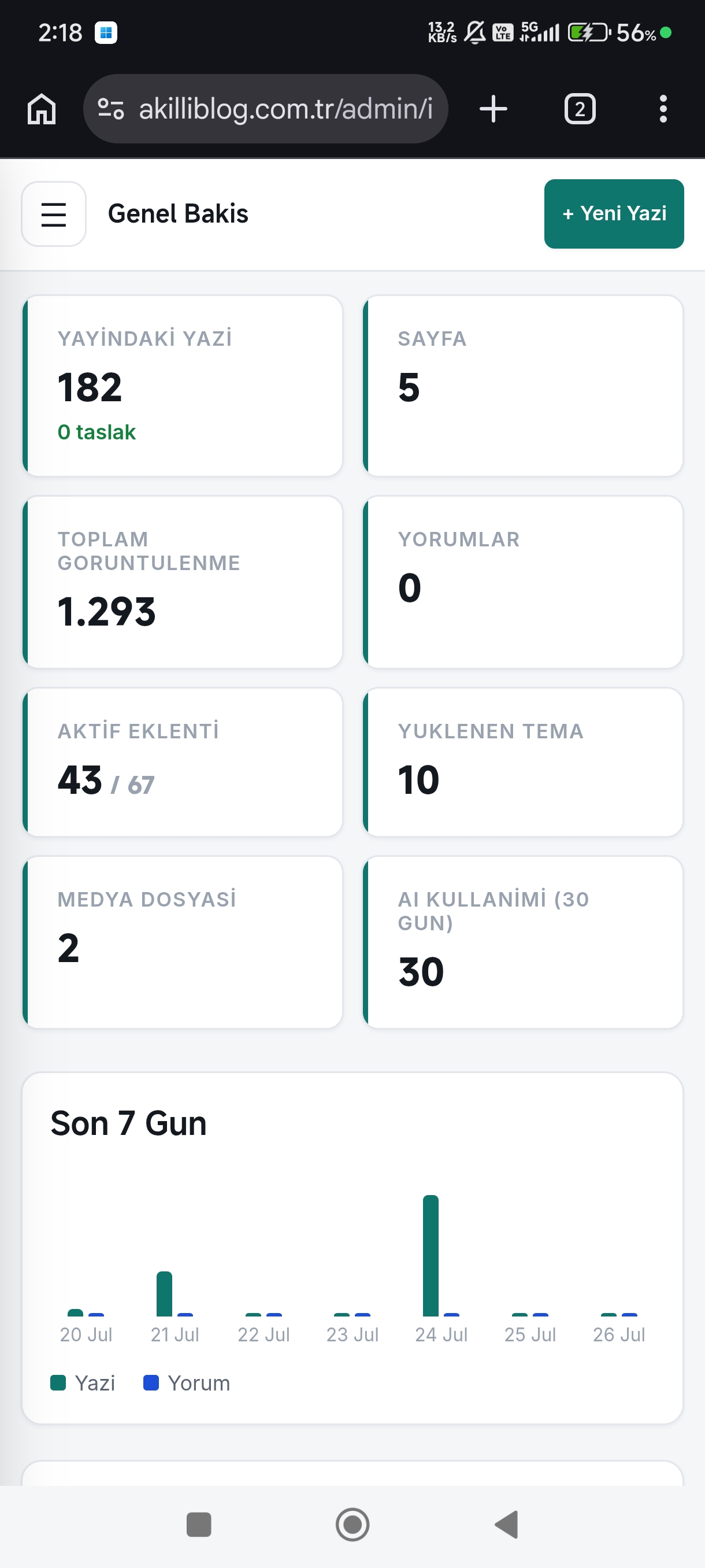Focus the akilliblog.com.tr address bar
The image size is (705, 1568).
tap(265, 109)
